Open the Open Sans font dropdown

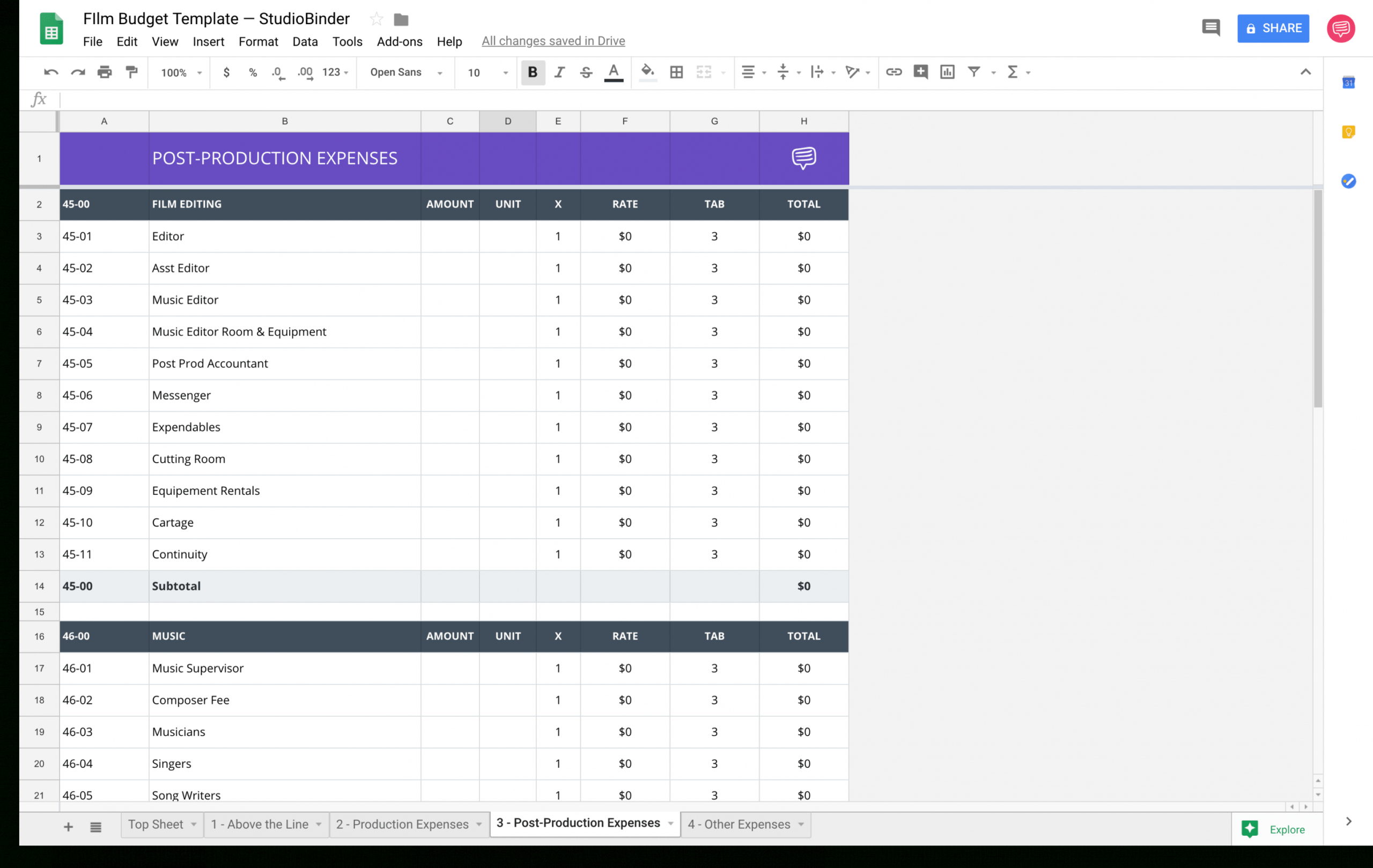(405, 72)
